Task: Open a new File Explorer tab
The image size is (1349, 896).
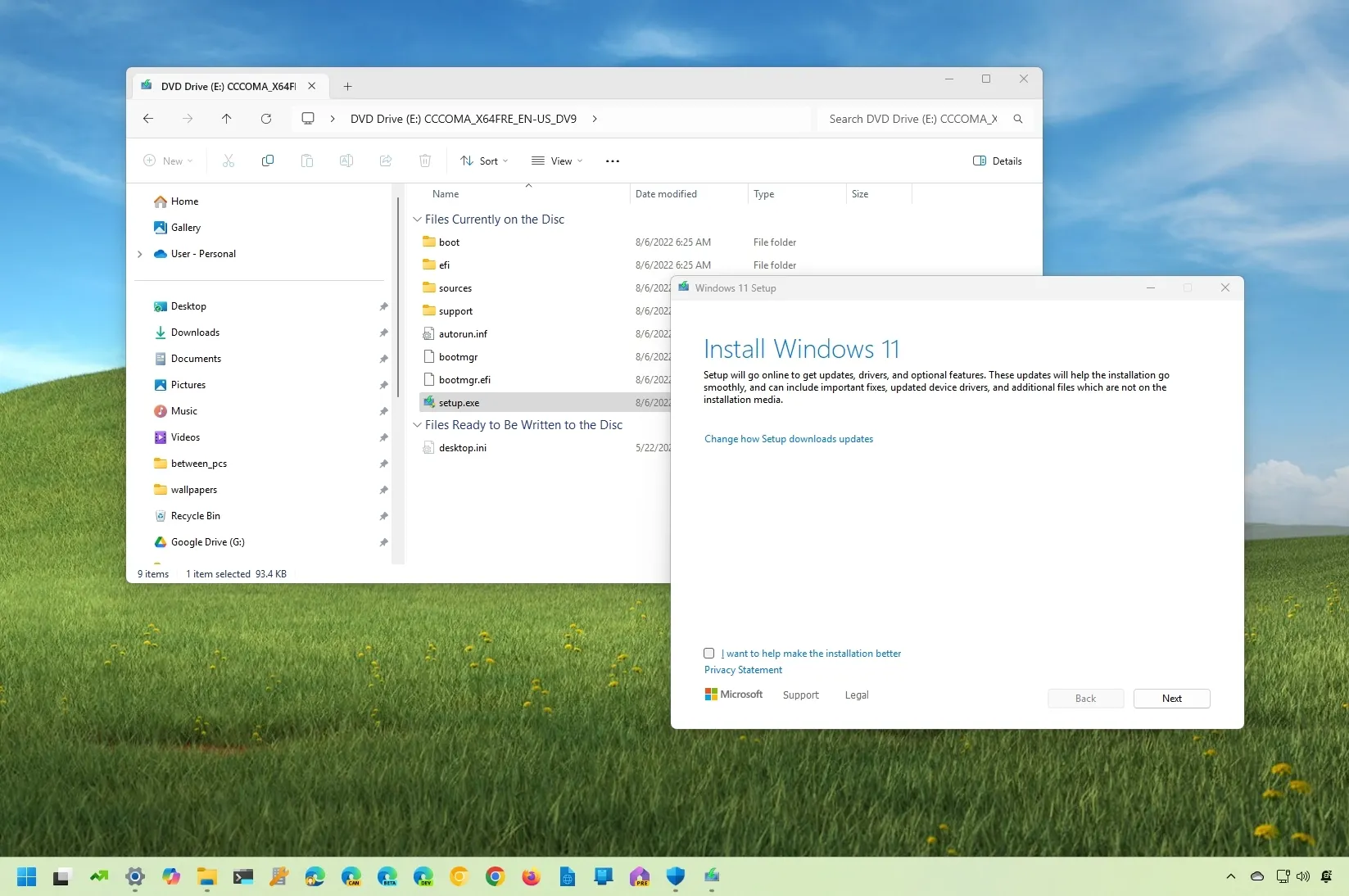Action: click(347, 86)
